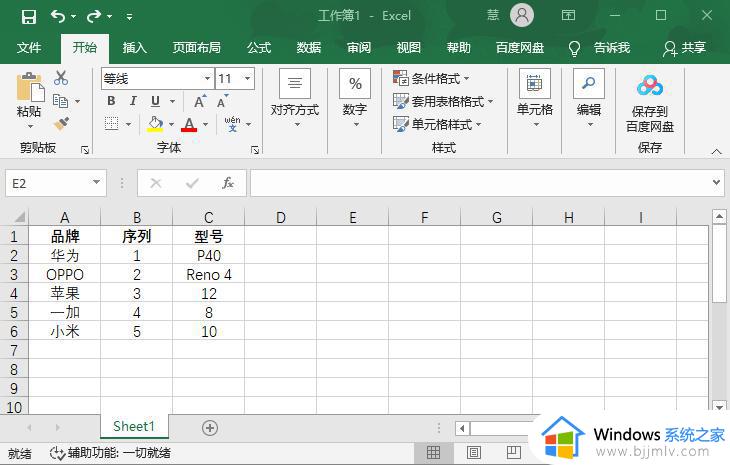Open the user account avatar
The image size is (730, 465).
click(x=522, y=16)
